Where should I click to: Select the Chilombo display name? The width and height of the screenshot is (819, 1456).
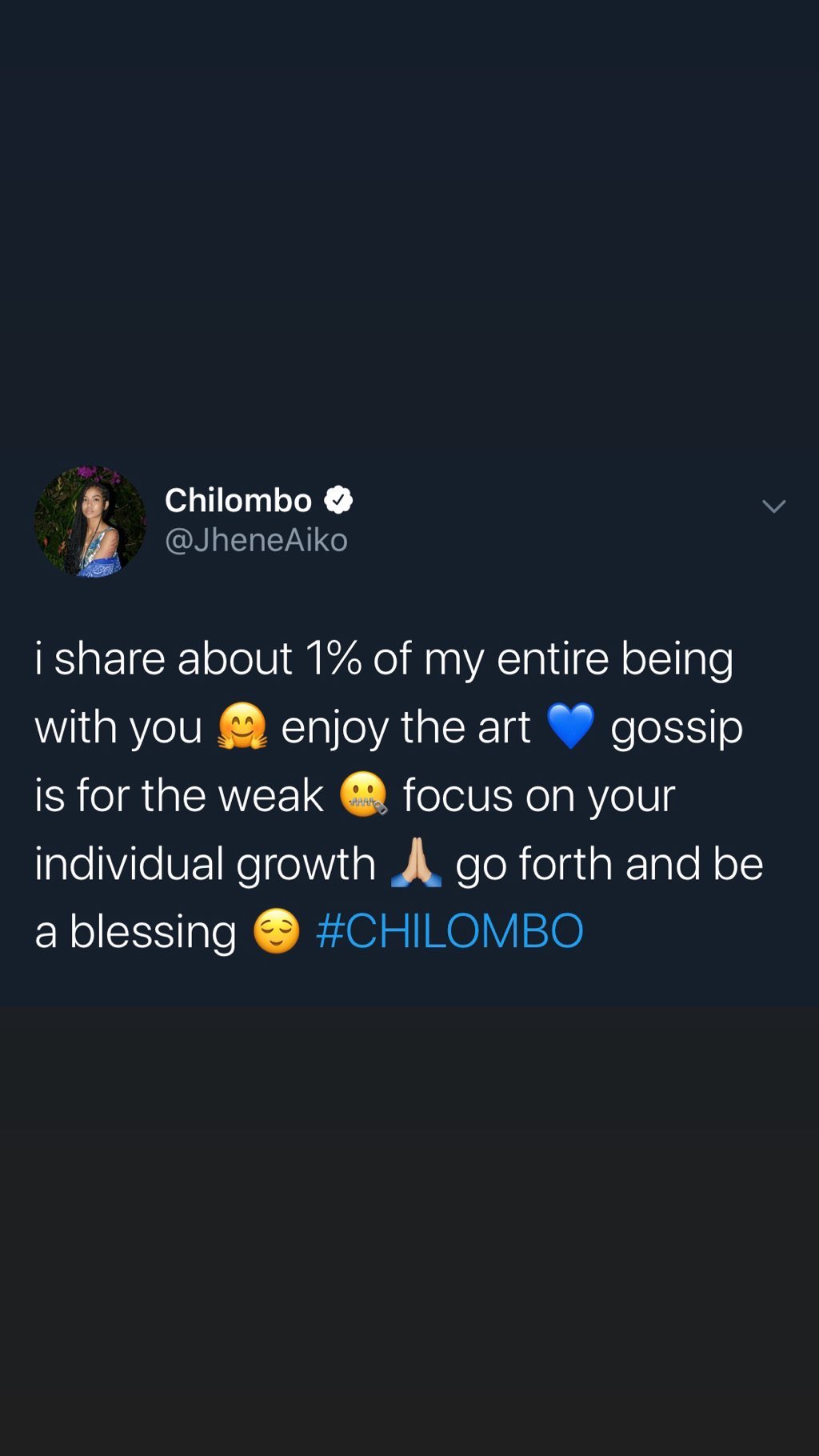[x=238, y=500]
